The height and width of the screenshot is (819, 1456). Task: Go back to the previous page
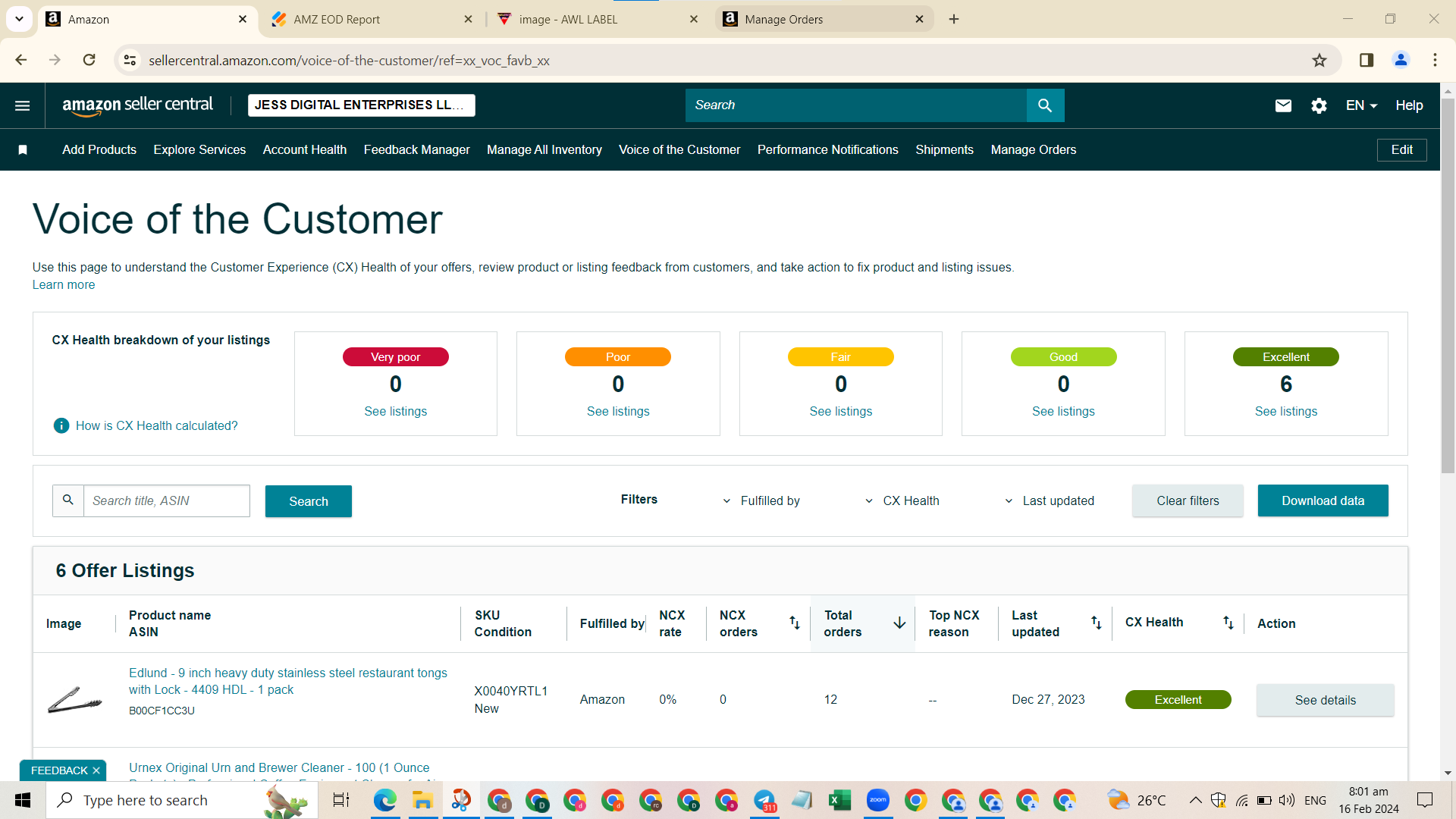click(x=21, y=60)
